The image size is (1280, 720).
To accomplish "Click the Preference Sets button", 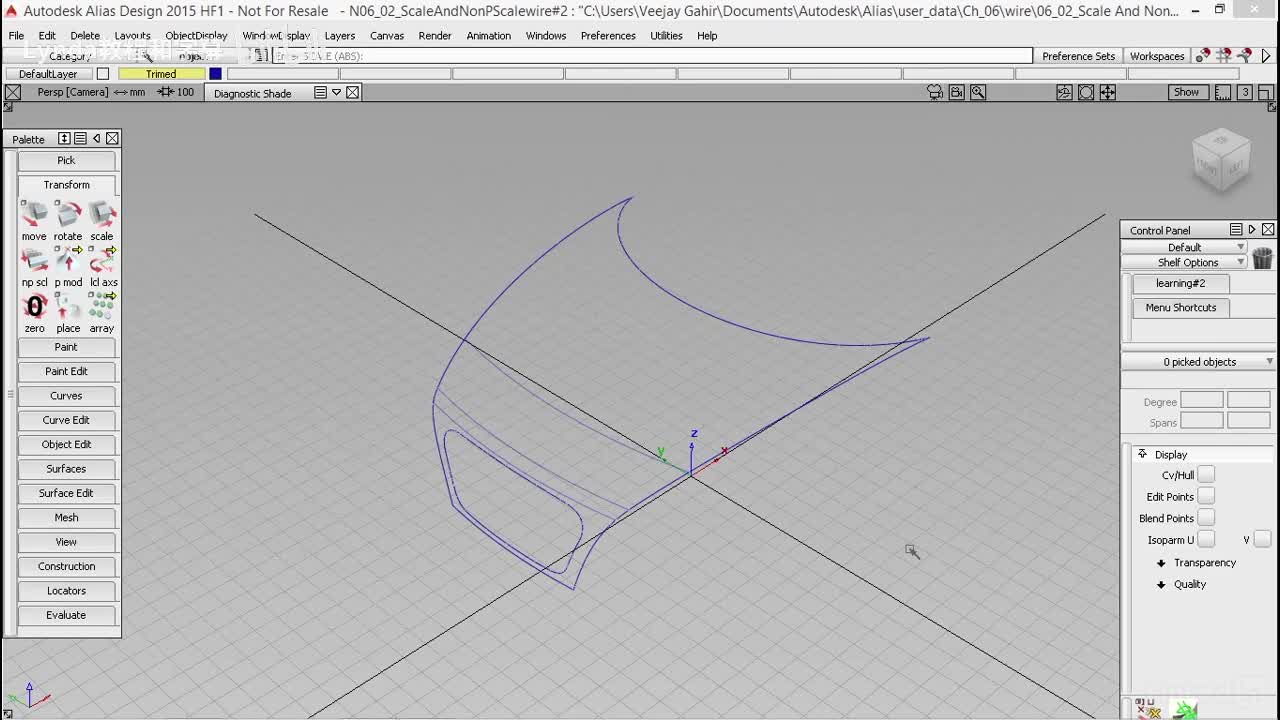I will click(x=1078, y=56).
